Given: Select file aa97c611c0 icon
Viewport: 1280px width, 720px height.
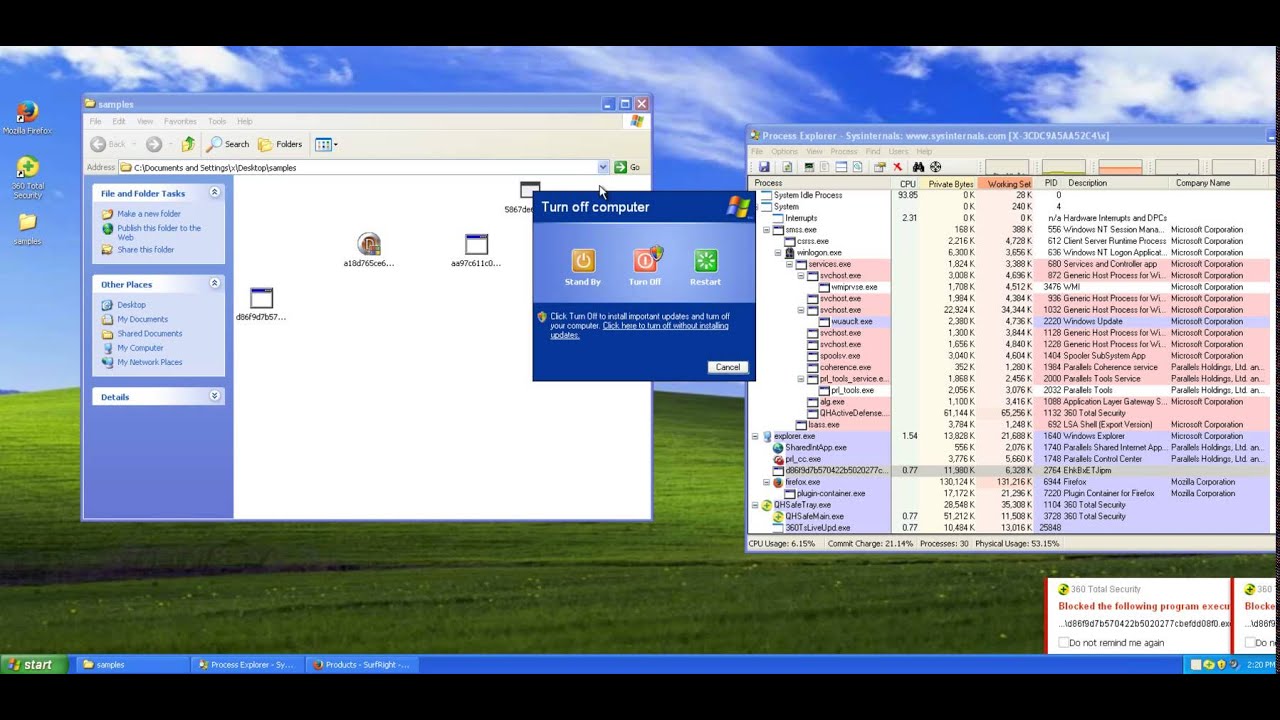Looking at the screenshot, I should 476,245.
